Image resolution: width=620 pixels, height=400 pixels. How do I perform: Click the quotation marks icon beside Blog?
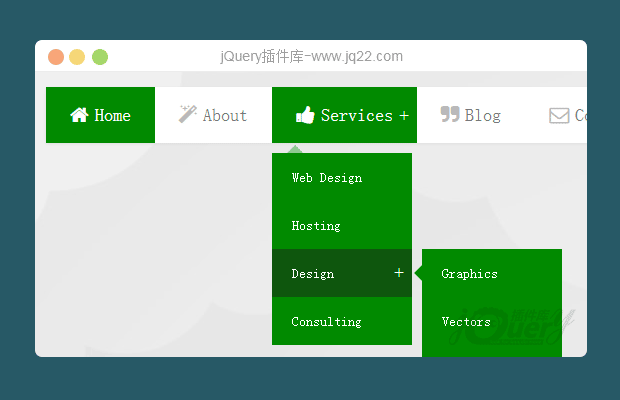(x=450, y=114)
